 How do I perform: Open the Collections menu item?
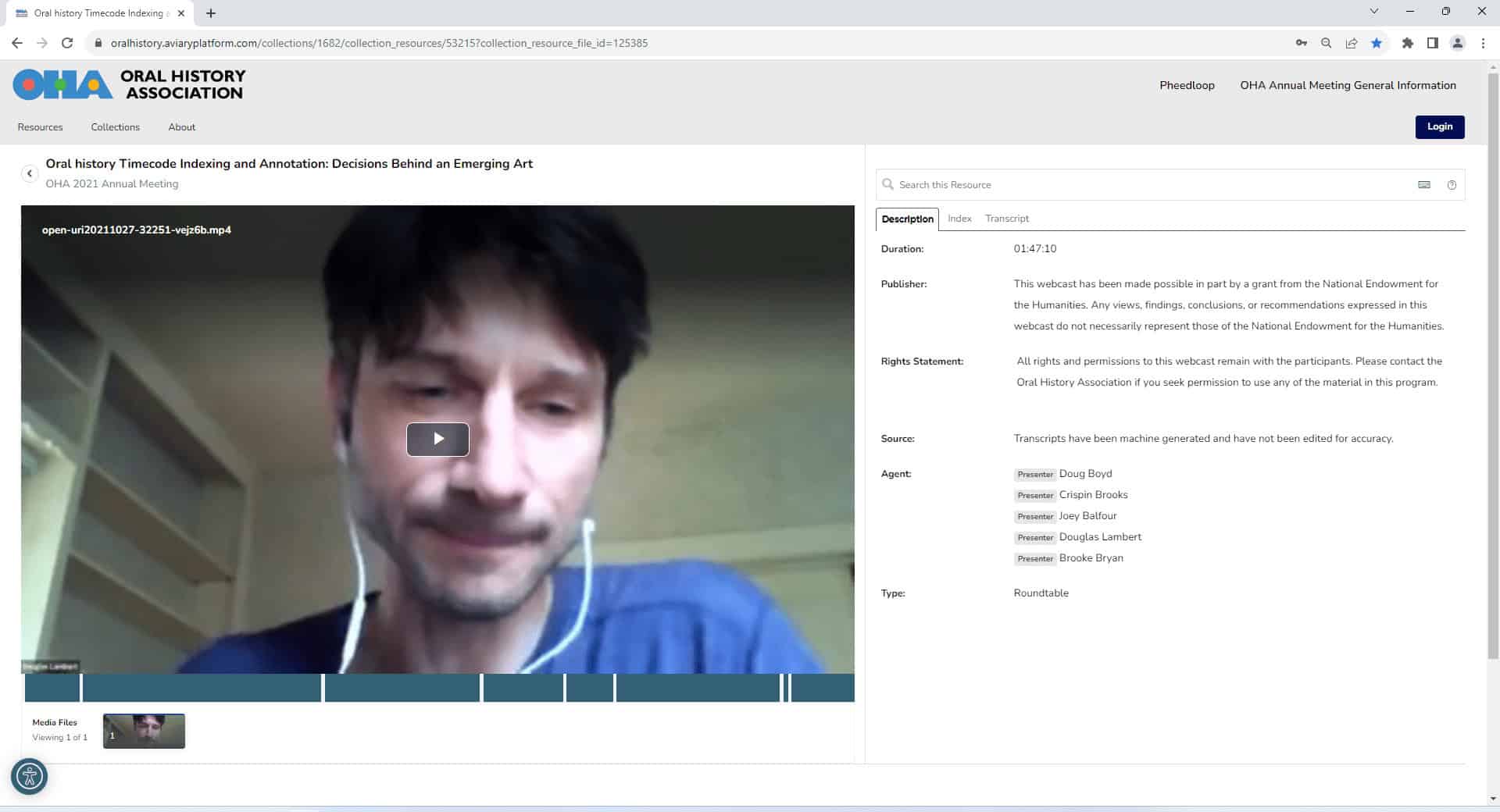coord(115,127)
